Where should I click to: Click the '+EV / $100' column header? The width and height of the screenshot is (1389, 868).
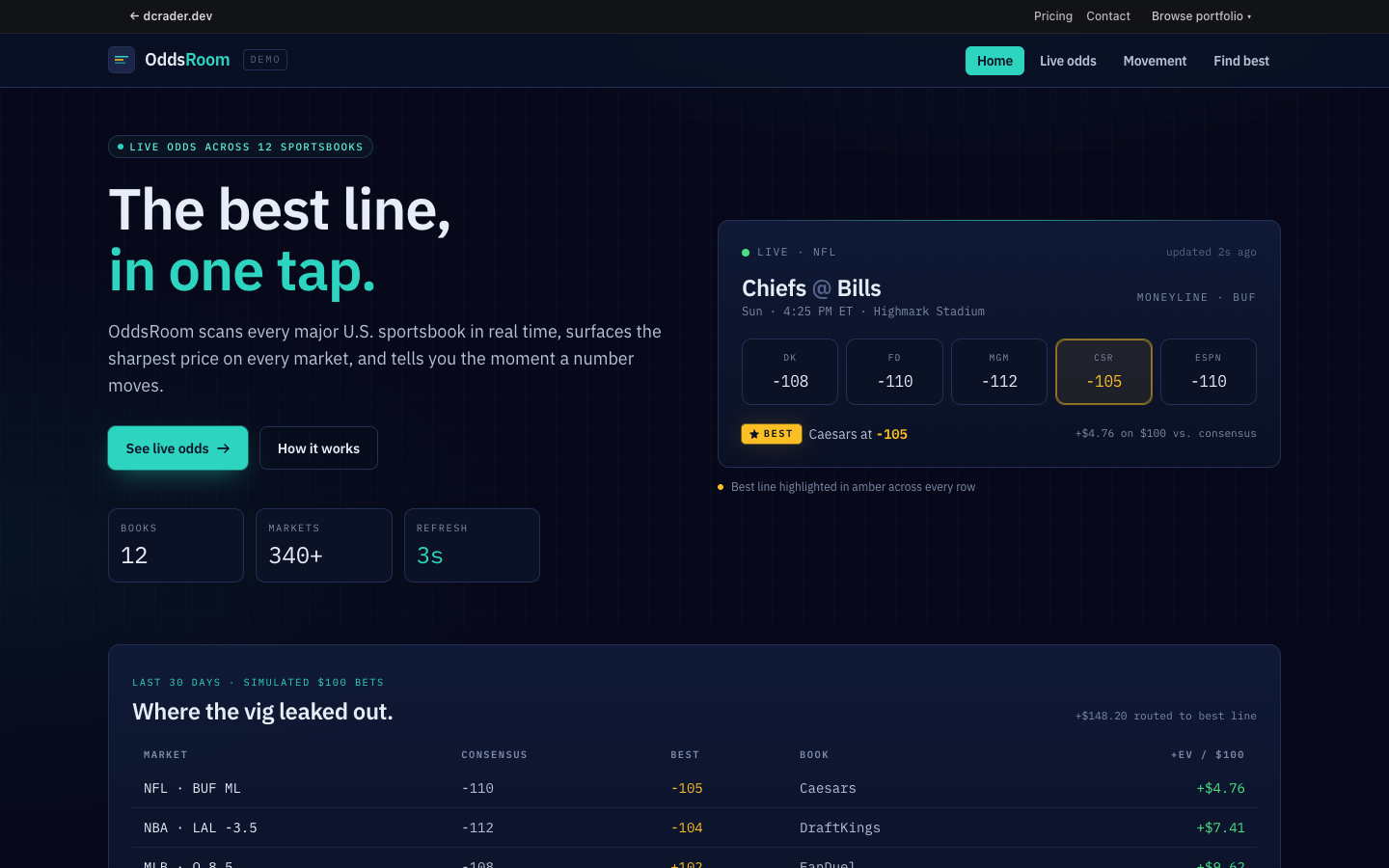tap(1208, 755)
